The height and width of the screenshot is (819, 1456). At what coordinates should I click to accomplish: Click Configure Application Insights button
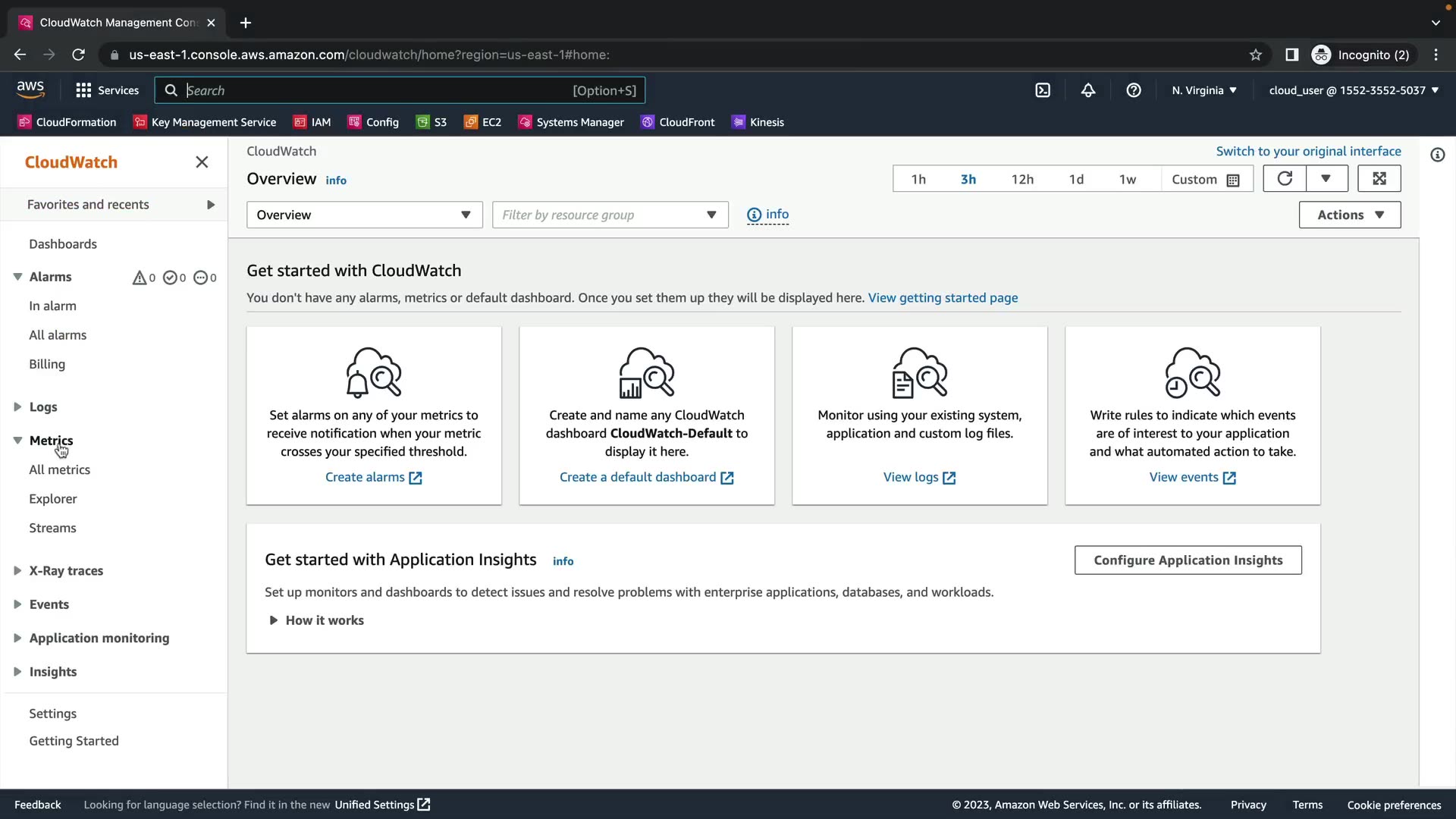1188,560
